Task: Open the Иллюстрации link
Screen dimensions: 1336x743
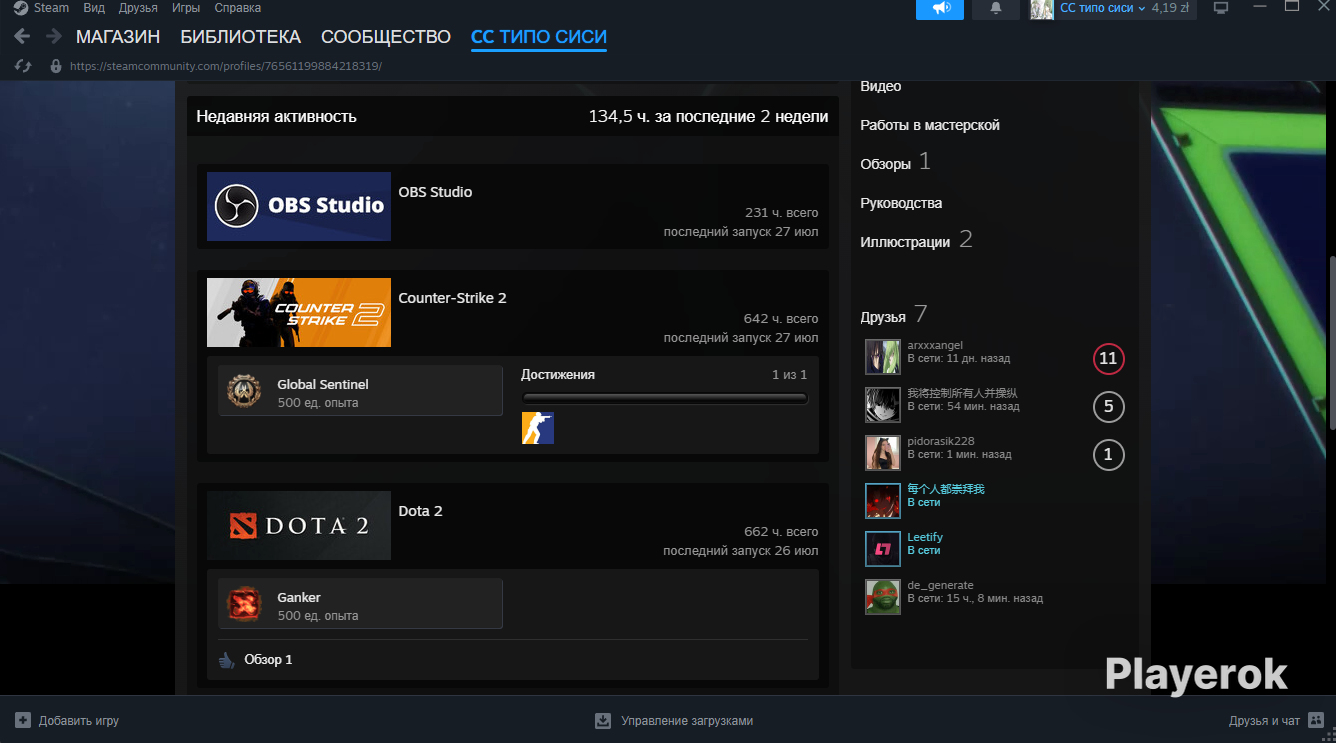Action: point(905,242)
